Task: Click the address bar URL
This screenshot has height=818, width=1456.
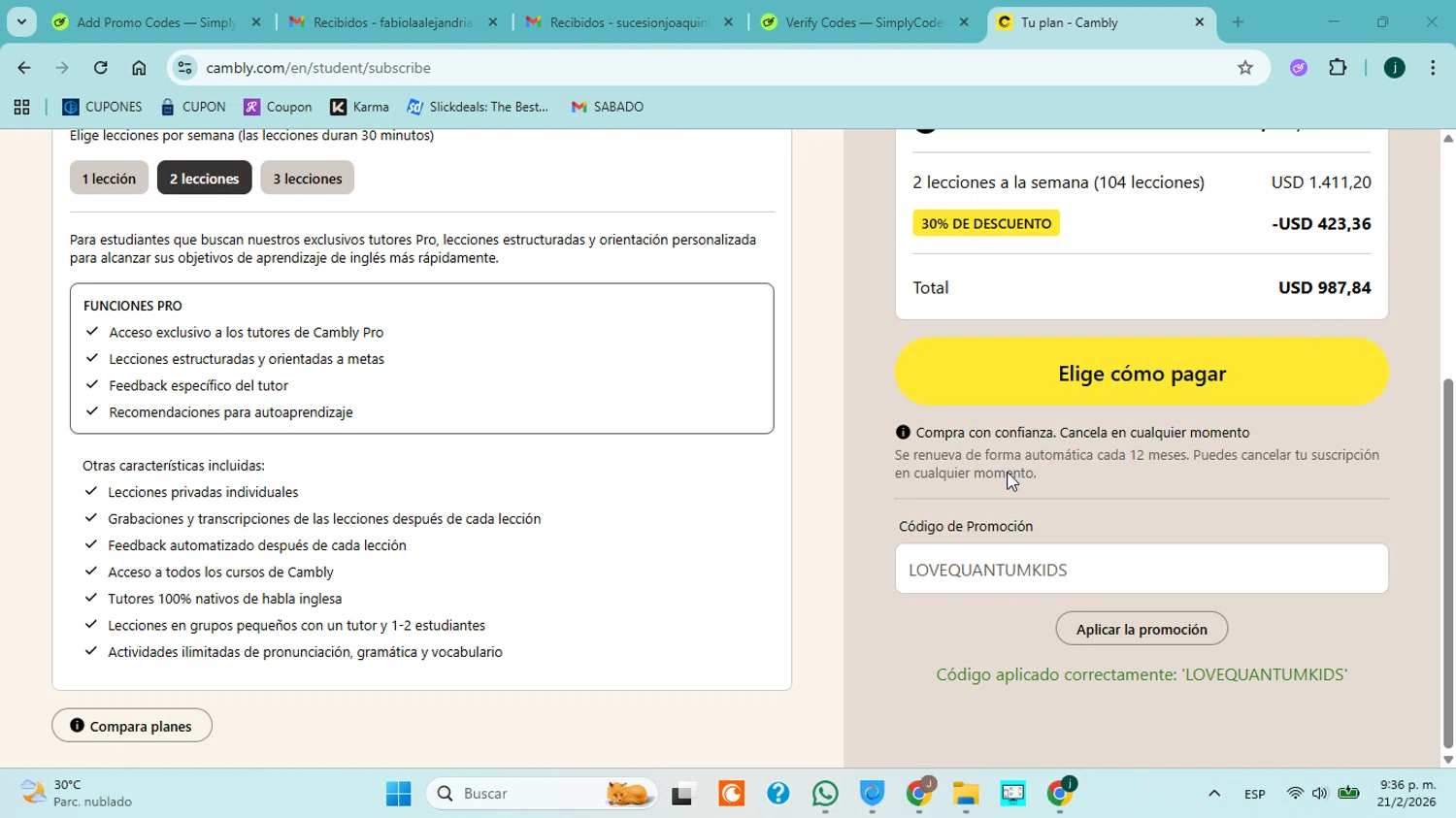Action: coord(318,68)
